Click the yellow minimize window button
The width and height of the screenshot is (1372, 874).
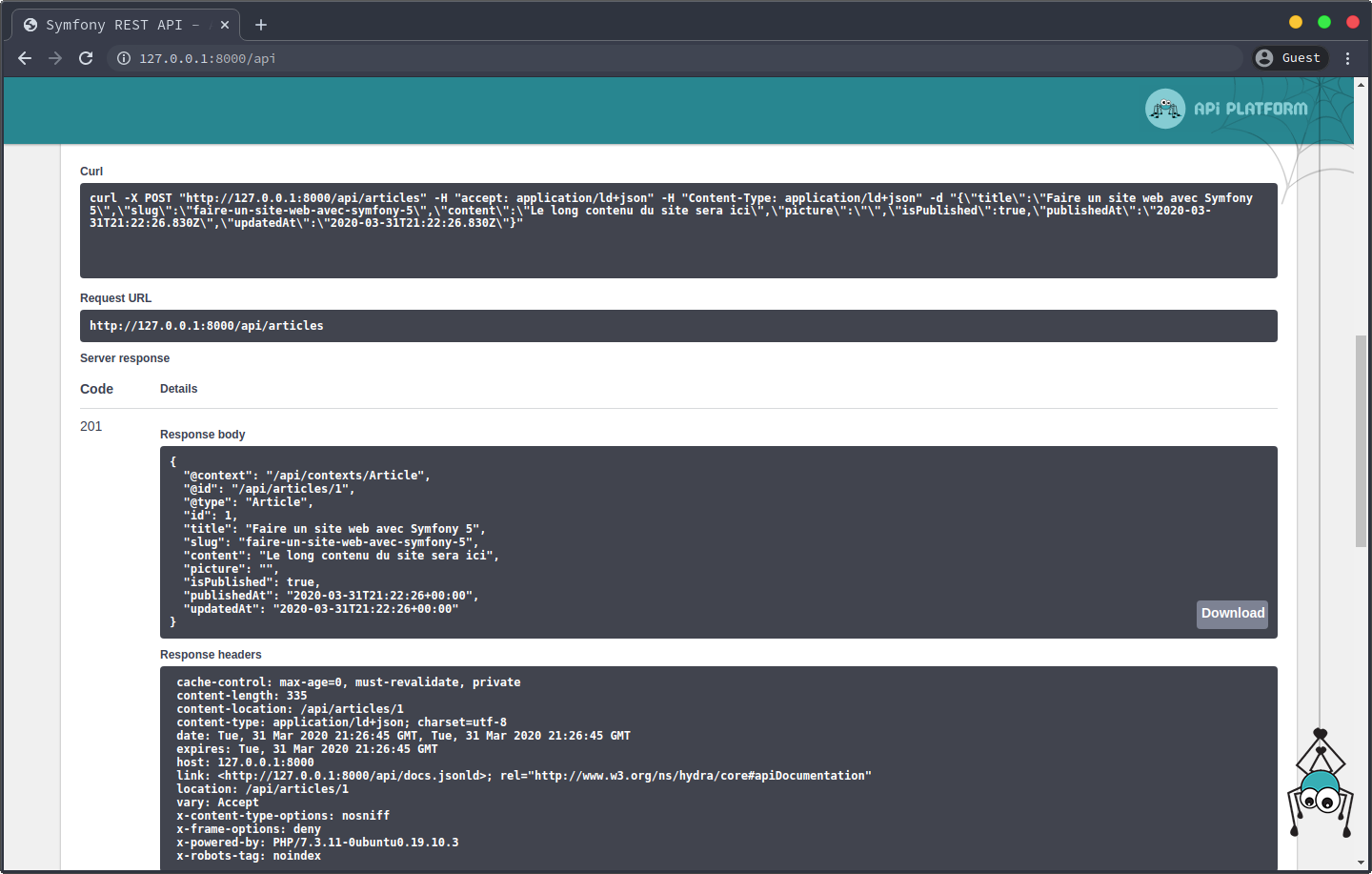[x=1295, y=22]
